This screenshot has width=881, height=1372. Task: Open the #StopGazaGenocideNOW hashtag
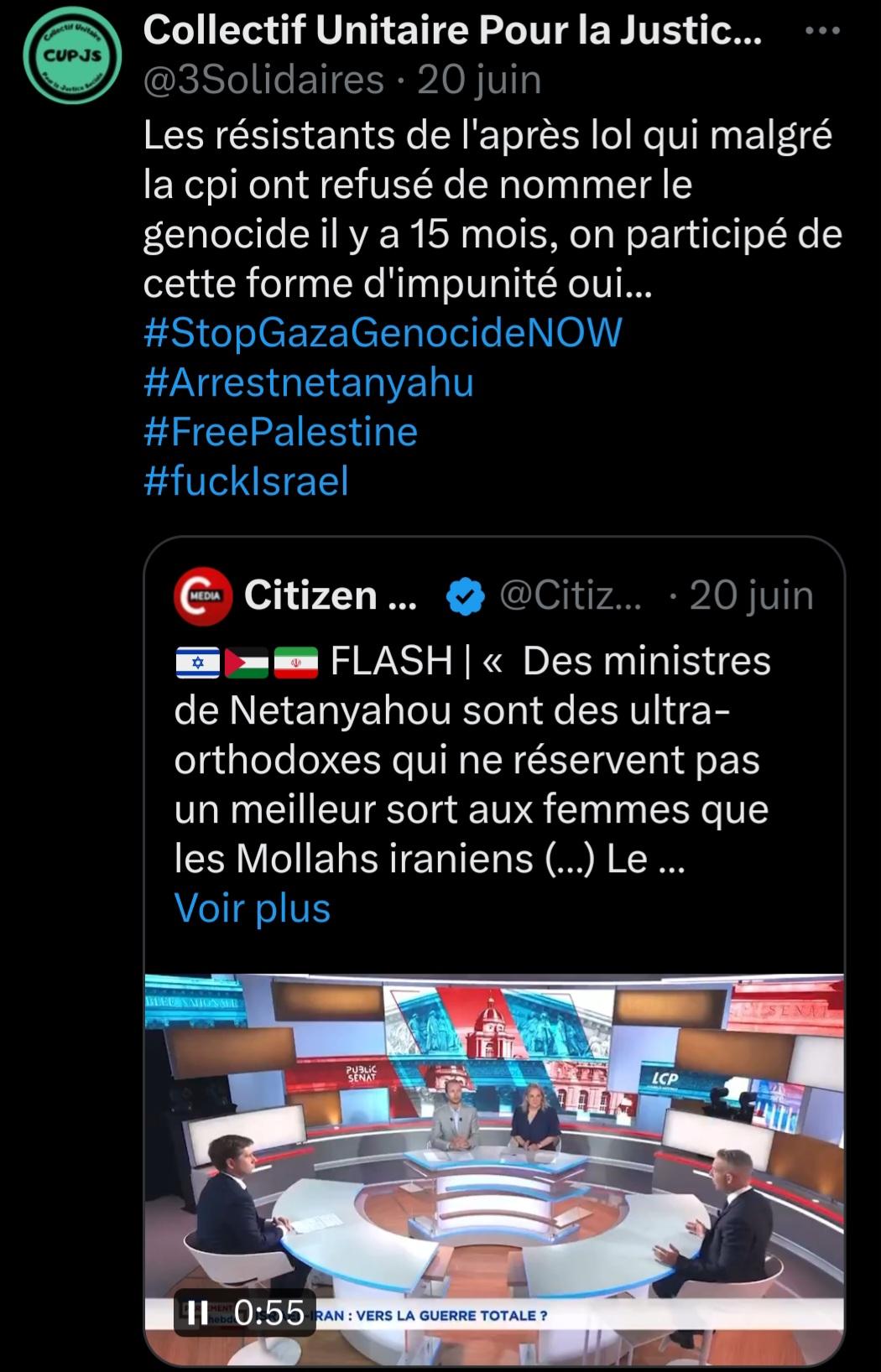point(383,332)
